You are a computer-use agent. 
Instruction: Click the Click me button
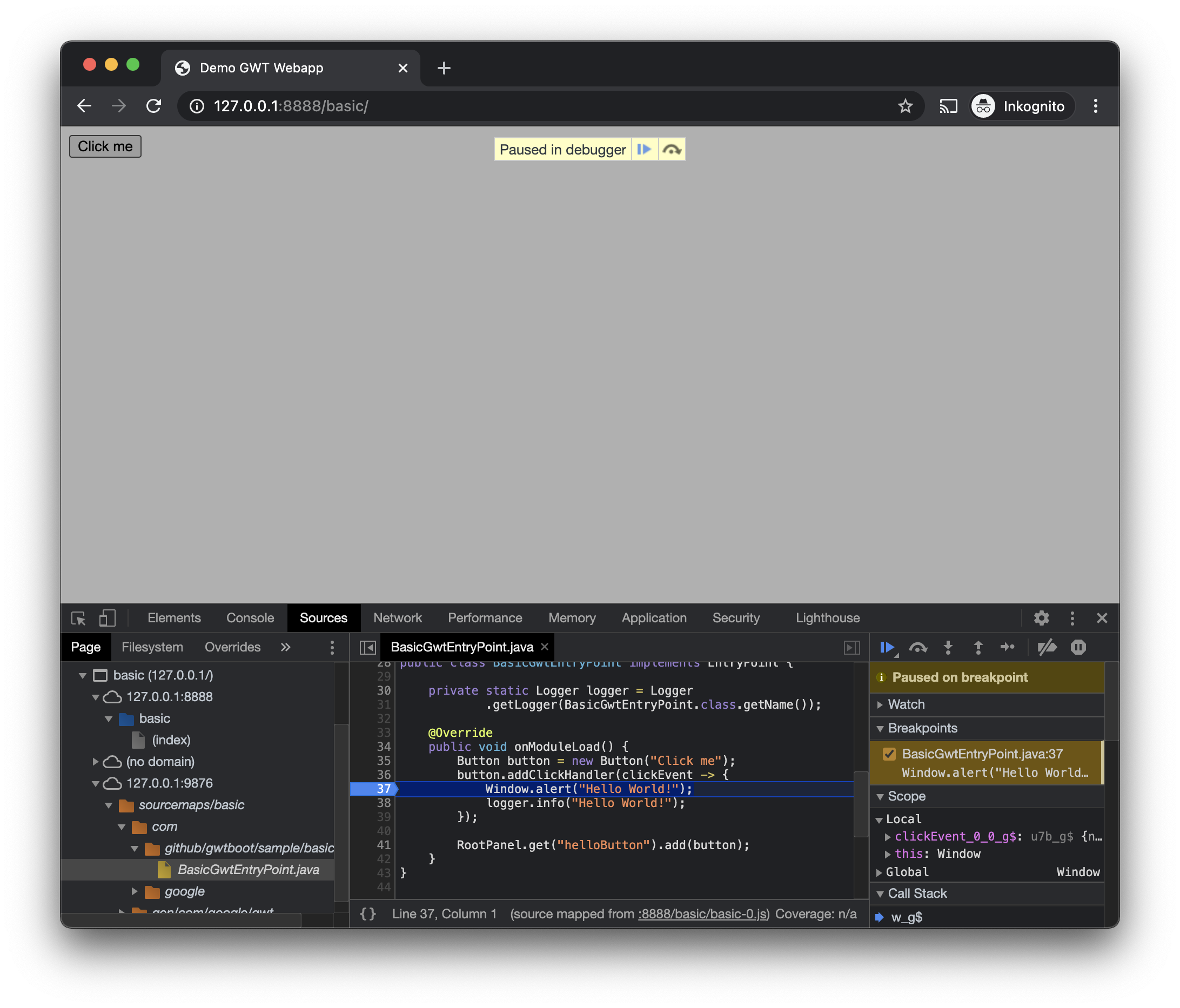105,146
